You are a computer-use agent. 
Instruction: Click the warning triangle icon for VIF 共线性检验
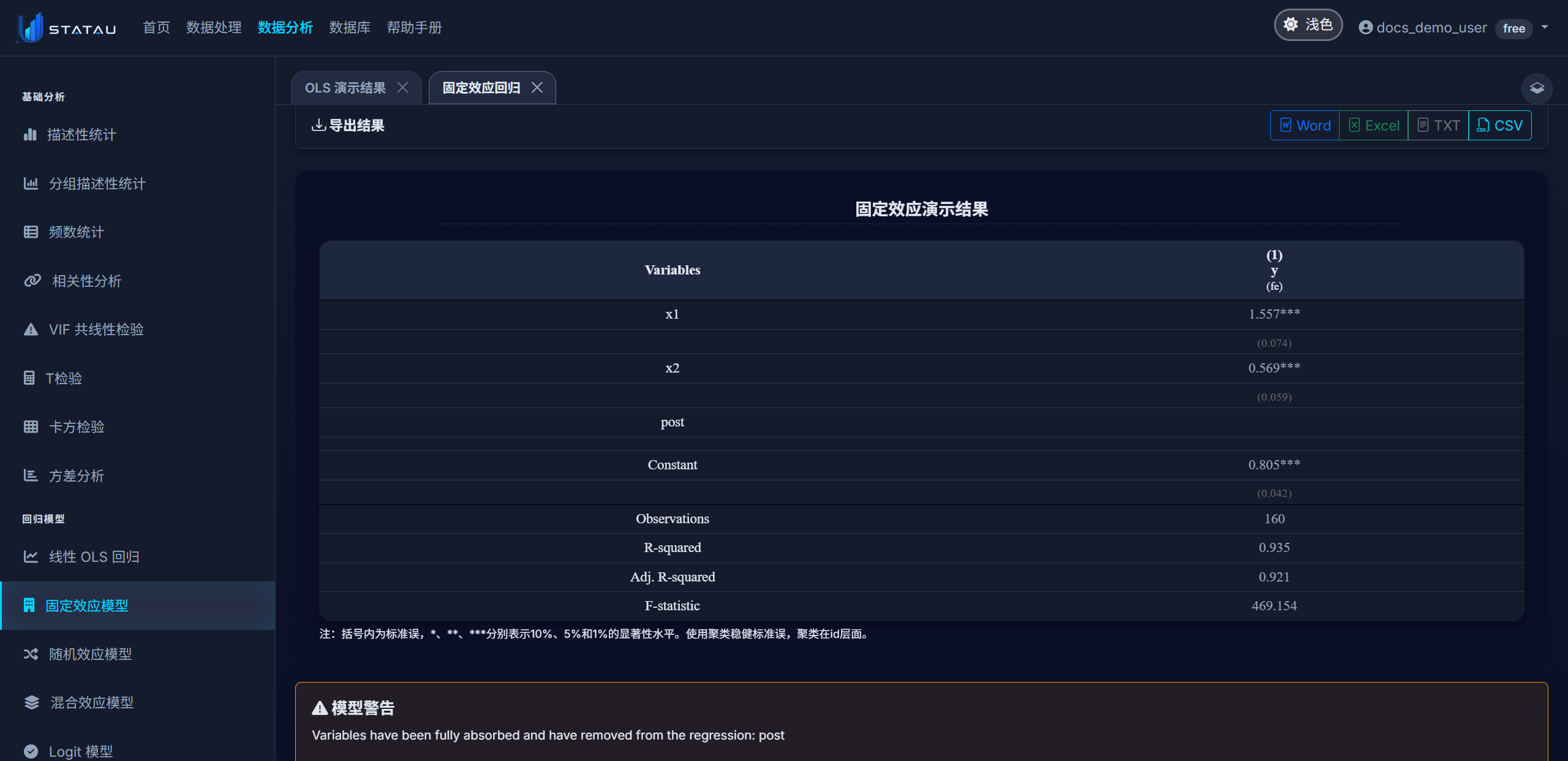pos(31,329)
